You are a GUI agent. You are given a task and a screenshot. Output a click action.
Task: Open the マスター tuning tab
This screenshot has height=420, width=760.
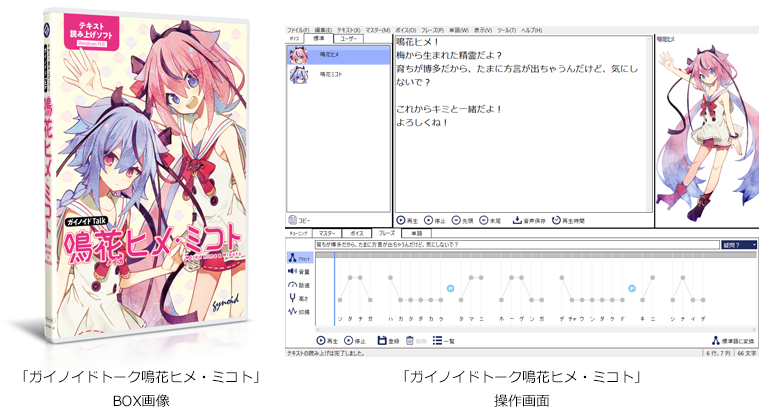(327, 233)
